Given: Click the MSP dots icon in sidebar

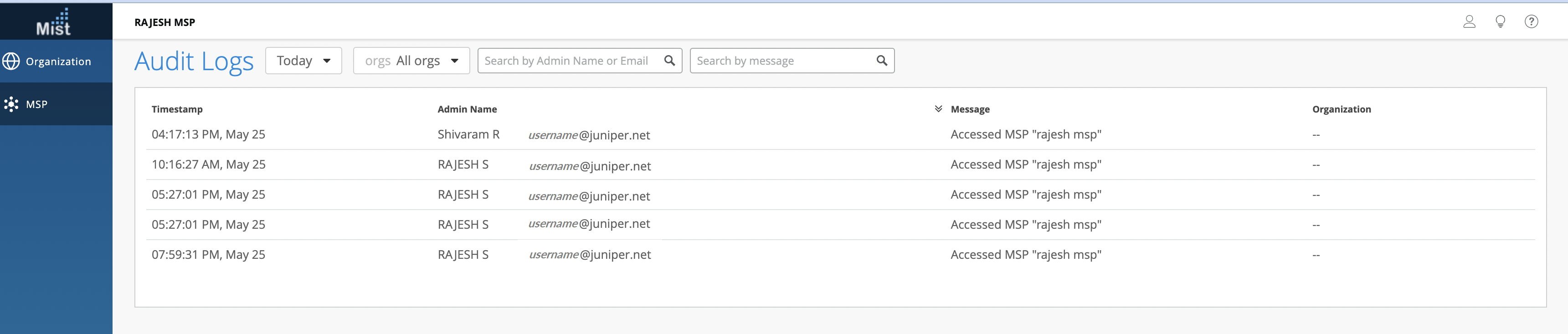Looking at the screenshot, I should click(11, 104).
